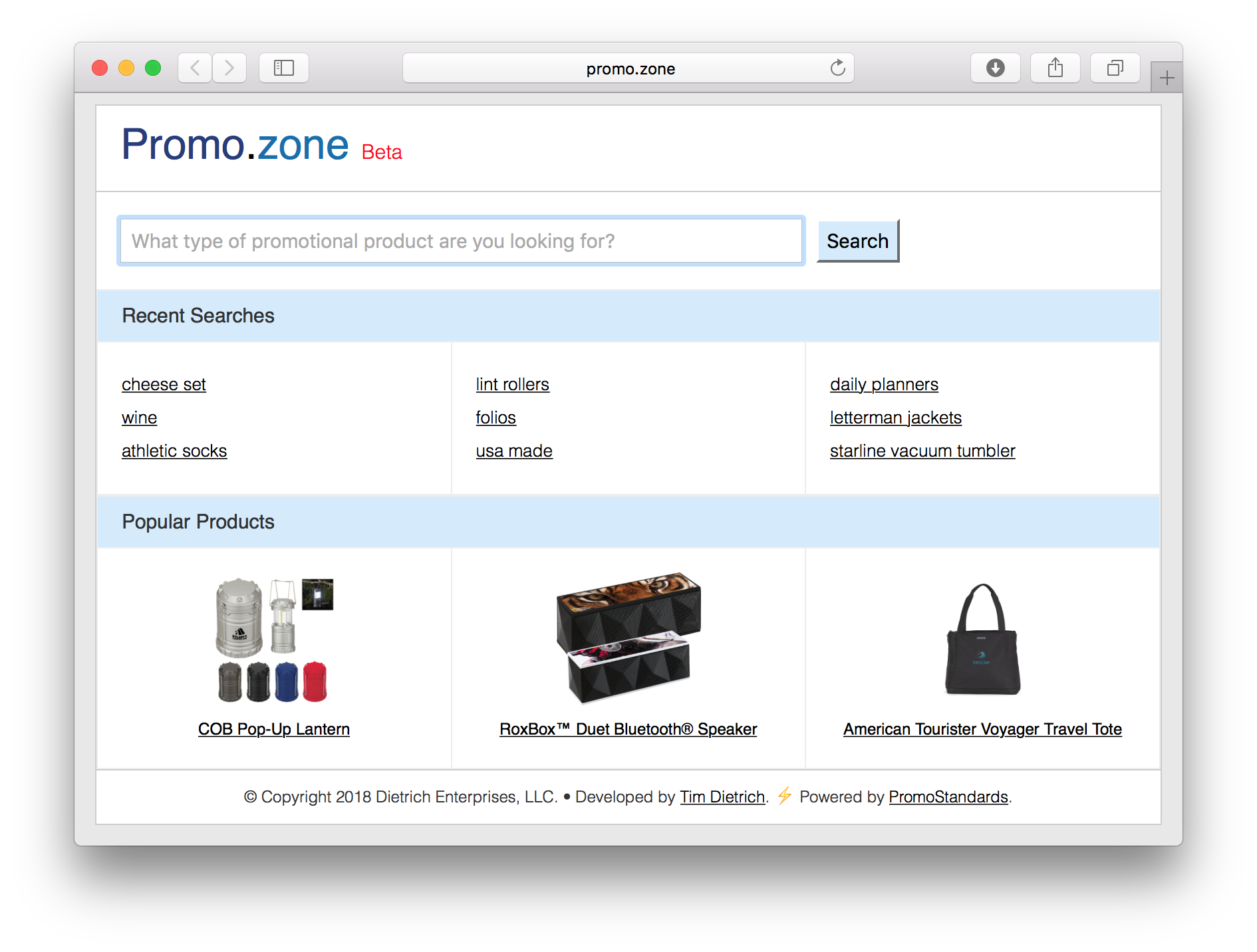The width and height of the screenshot is (1257, 952).
Task: Open the RoxBox Duet Bluetooth Speaker link
Action: 628,729
